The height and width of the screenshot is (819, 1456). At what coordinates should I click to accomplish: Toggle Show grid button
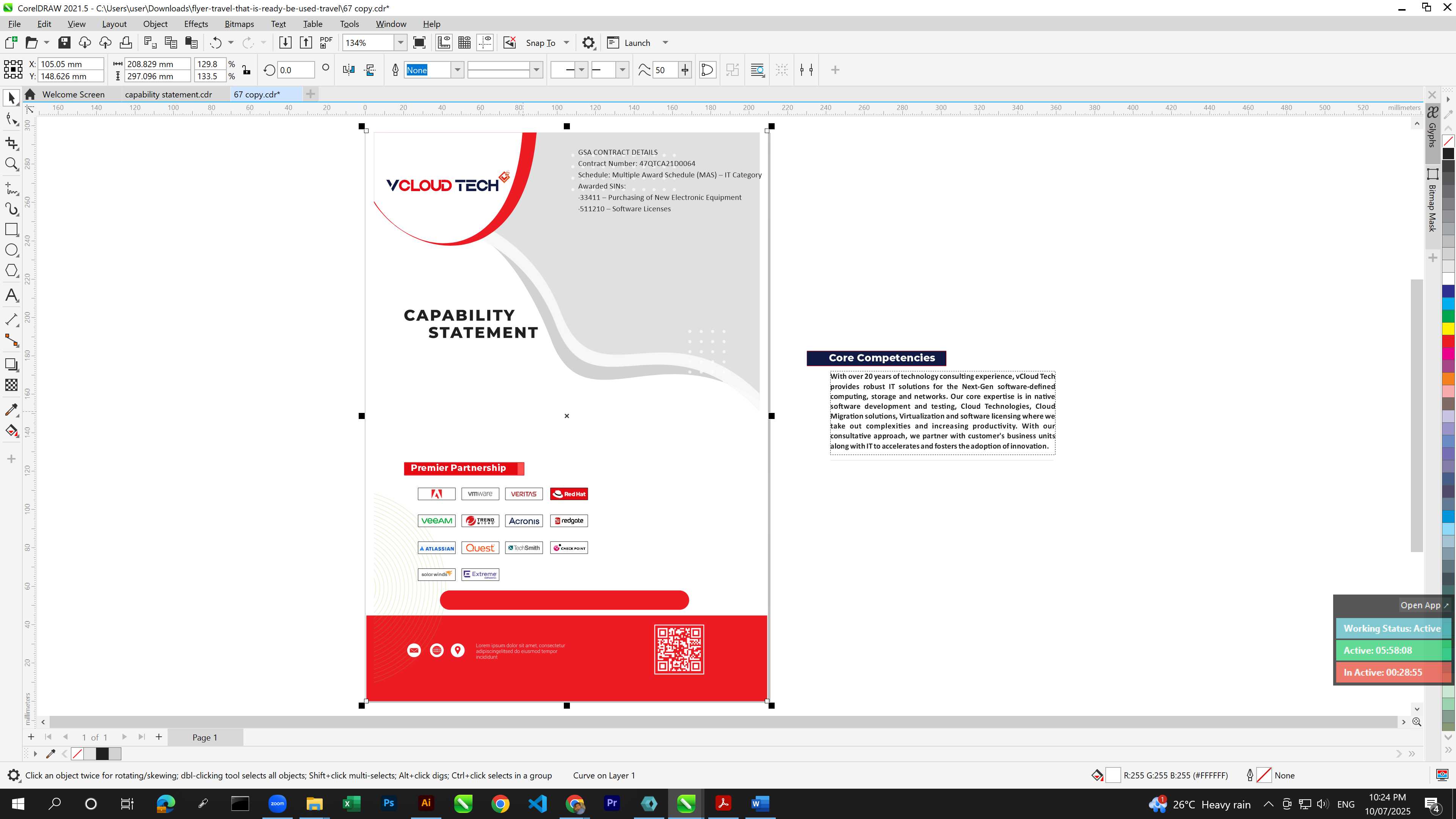coord(464,43)
